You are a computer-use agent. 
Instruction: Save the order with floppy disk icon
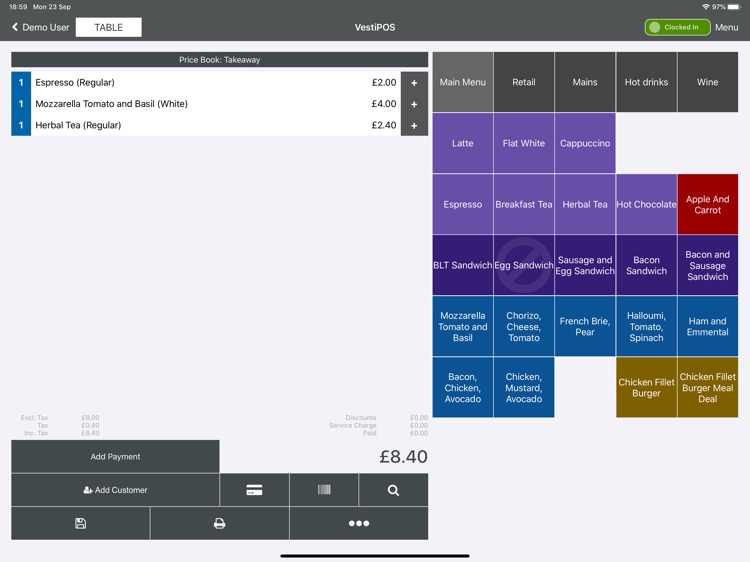click(x=80, y=523)
